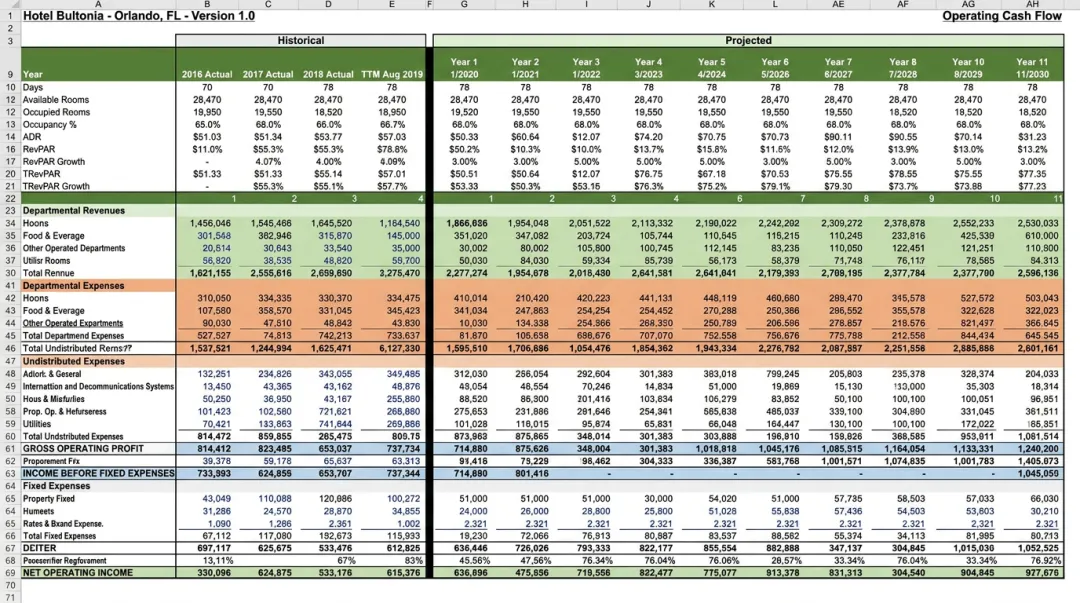
Task: Select the 'Projected' section header
Action: [x=748, y=41]
